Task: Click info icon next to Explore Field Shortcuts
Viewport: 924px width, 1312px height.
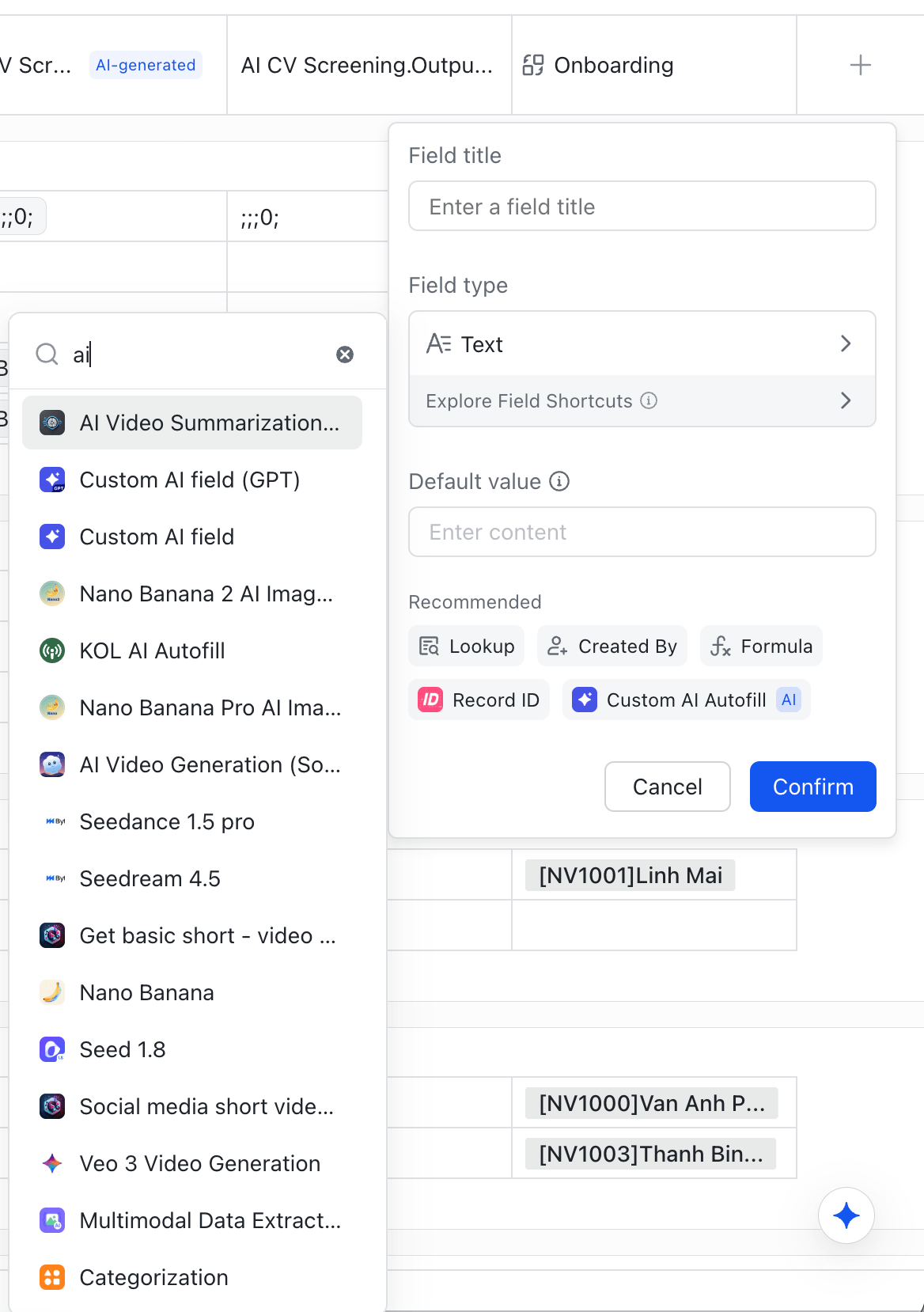Action: pos(649,400)
